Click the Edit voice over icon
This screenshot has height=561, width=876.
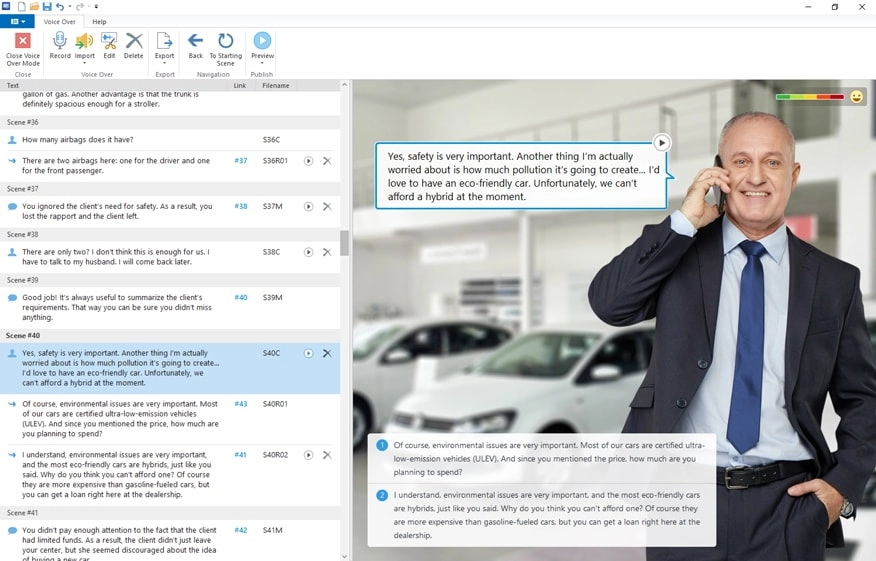109,41
